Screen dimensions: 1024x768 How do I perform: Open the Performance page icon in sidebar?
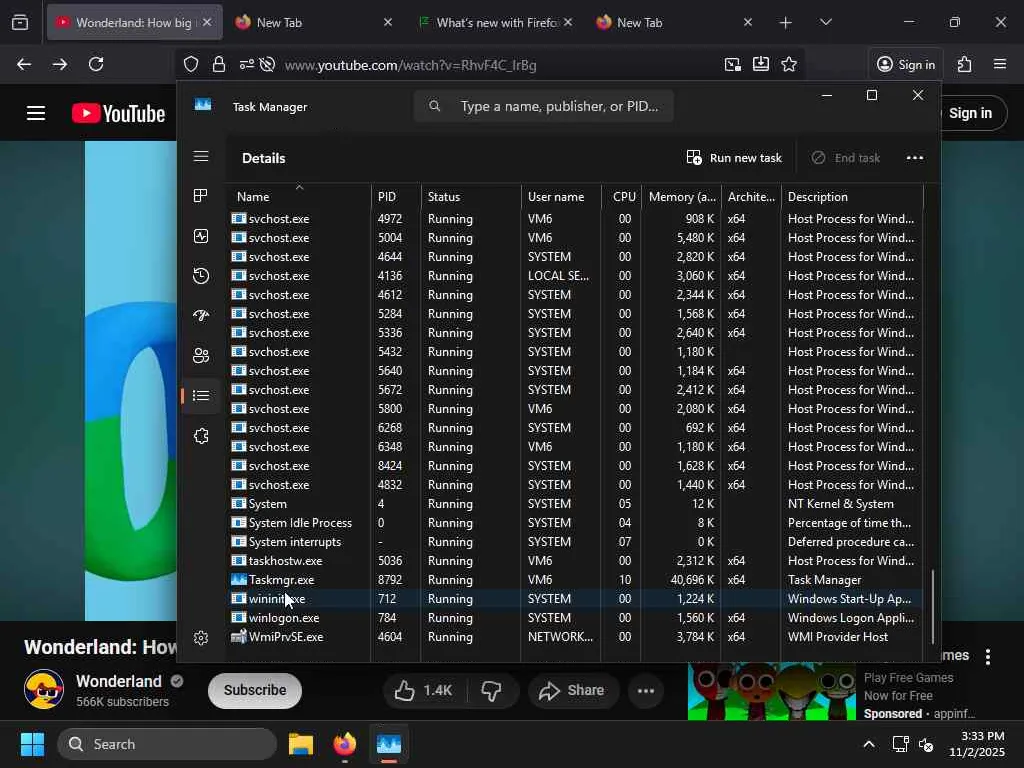coord(201,236)
